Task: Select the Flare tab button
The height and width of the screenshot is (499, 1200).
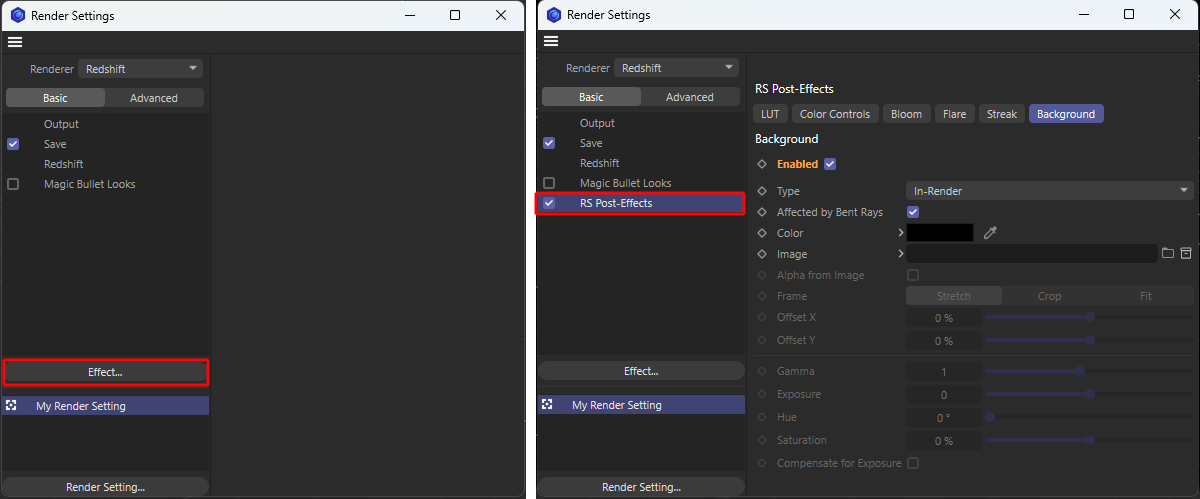Action: [x=954, y=114]
